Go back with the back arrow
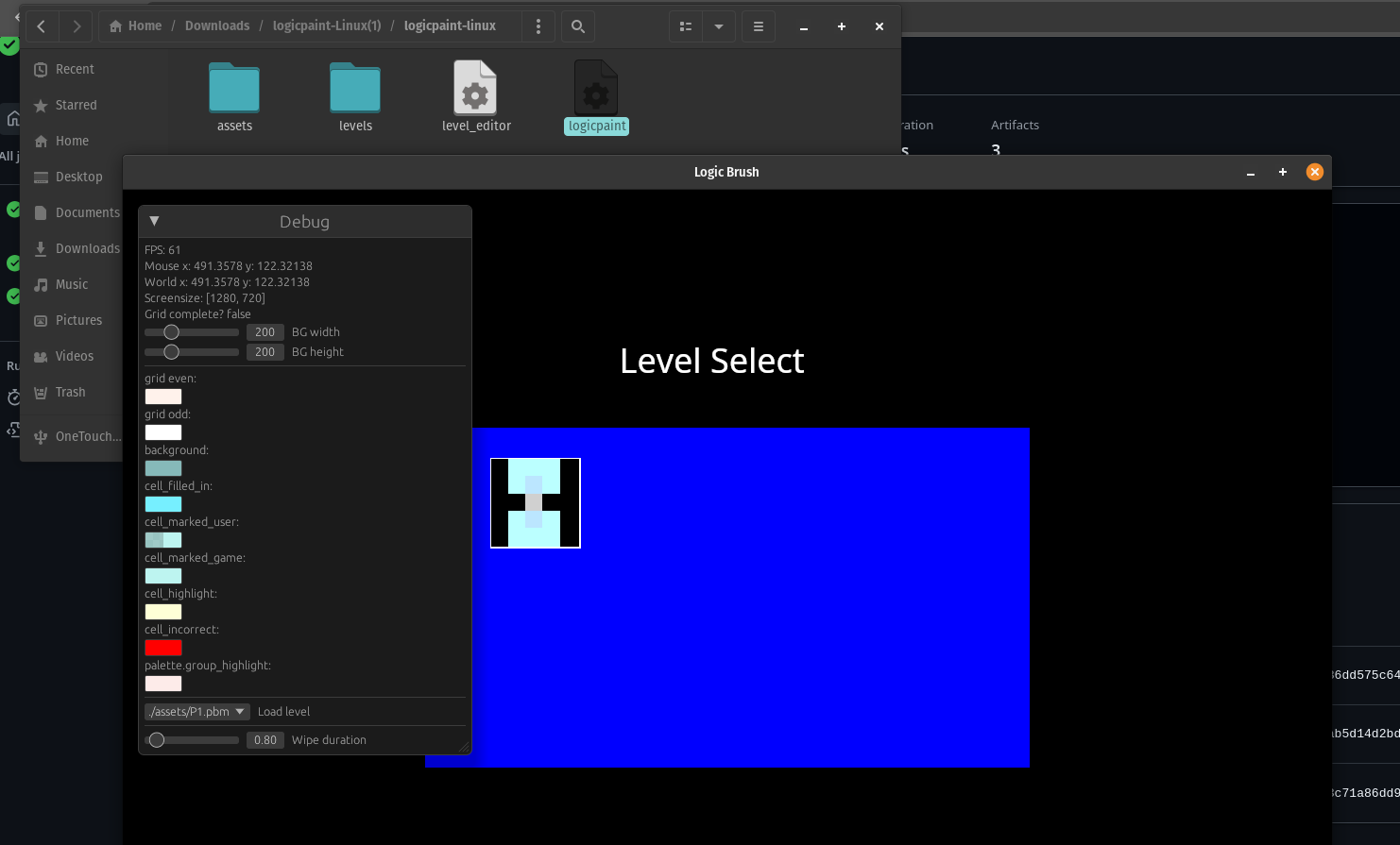Viewport: 1400px width, 845px height. 42,26
